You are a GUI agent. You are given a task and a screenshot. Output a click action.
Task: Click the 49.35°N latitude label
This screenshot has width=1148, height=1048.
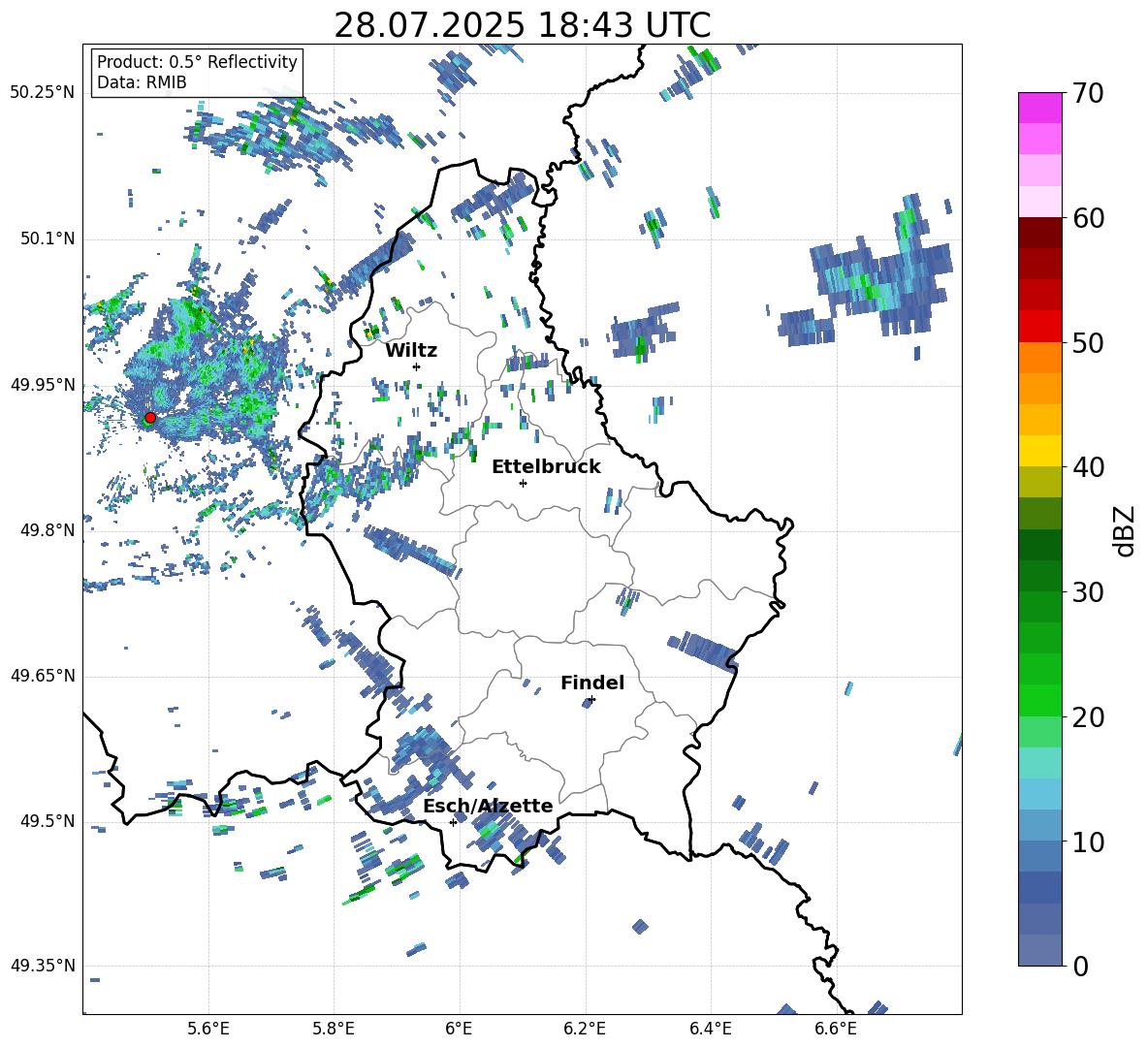click(x=43, y=966)
